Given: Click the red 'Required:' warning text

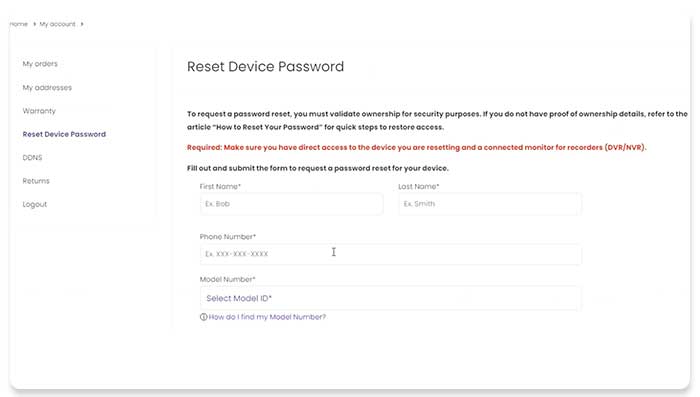Looking at the screenshot, I should [417, 147].
